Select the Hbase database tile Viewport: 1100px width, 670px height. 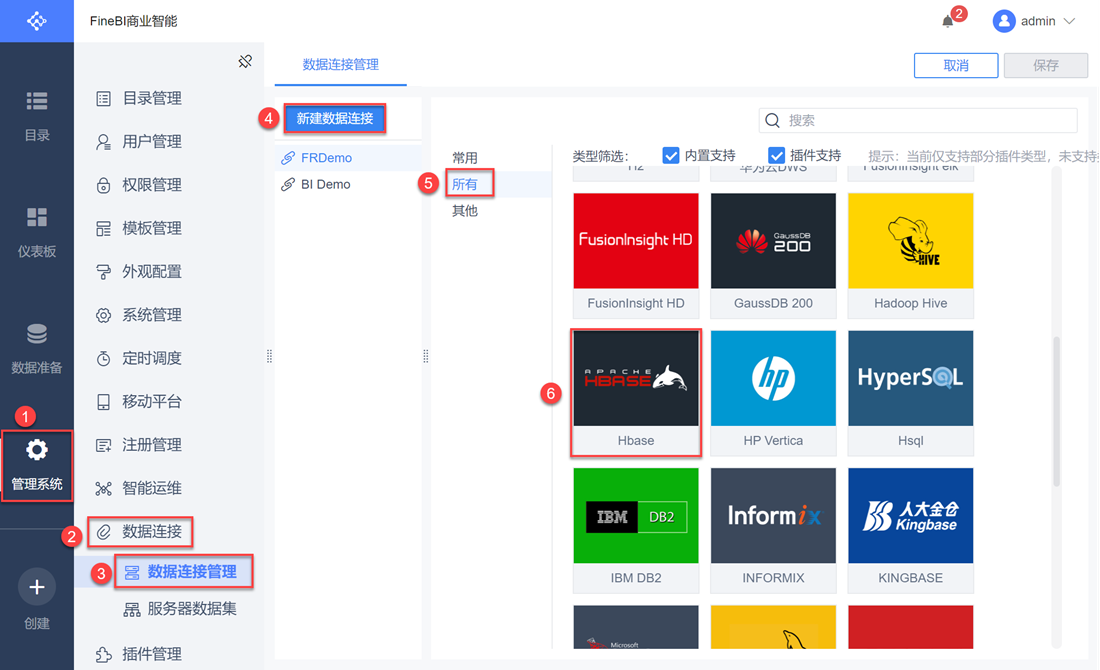(x=636, y=393)
